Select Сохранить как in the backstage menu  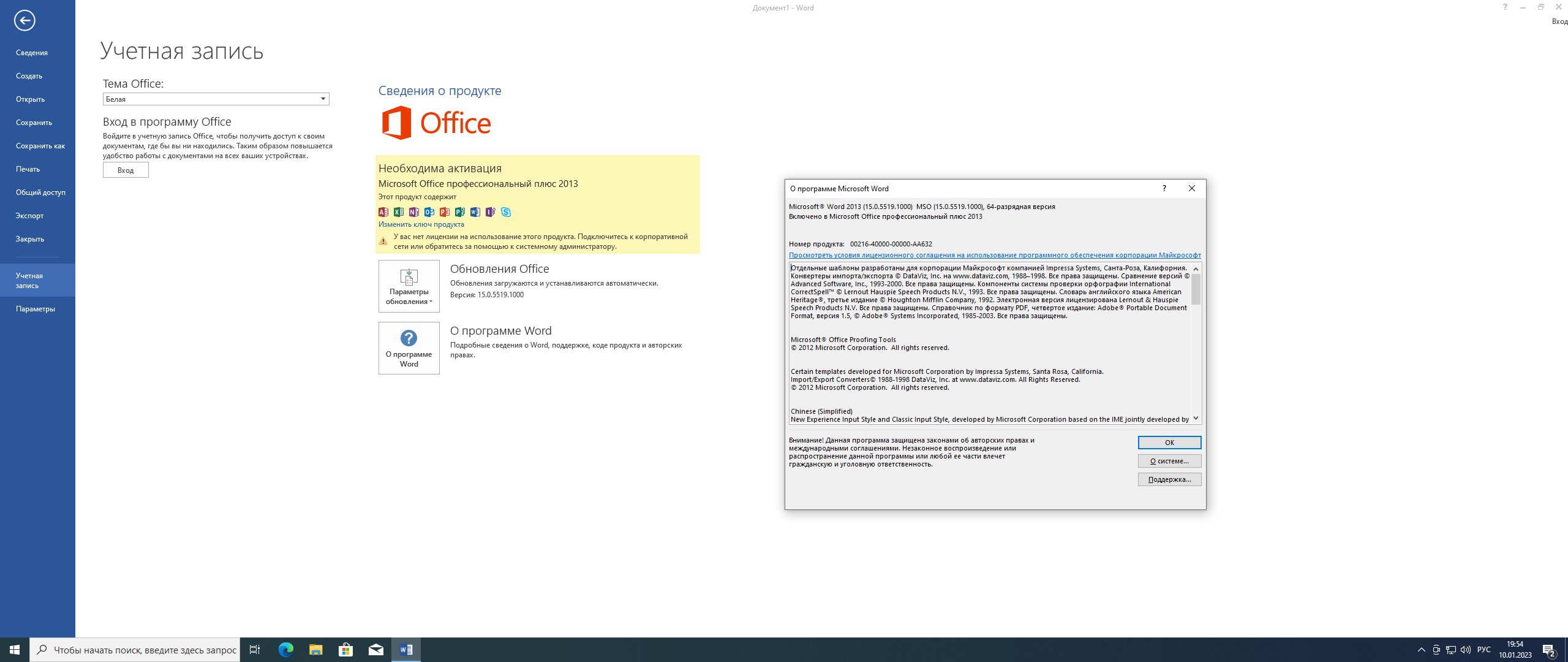(37, 146)
